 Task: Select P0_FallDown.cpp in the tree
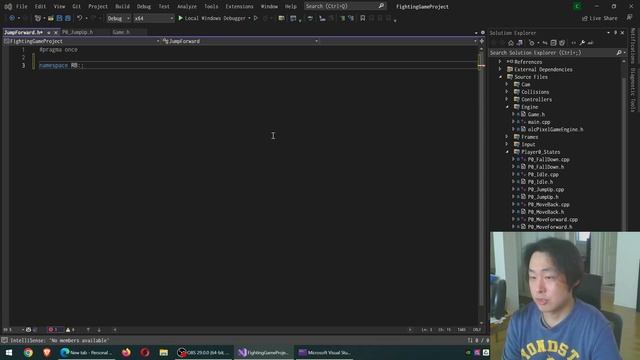(549, 160)
